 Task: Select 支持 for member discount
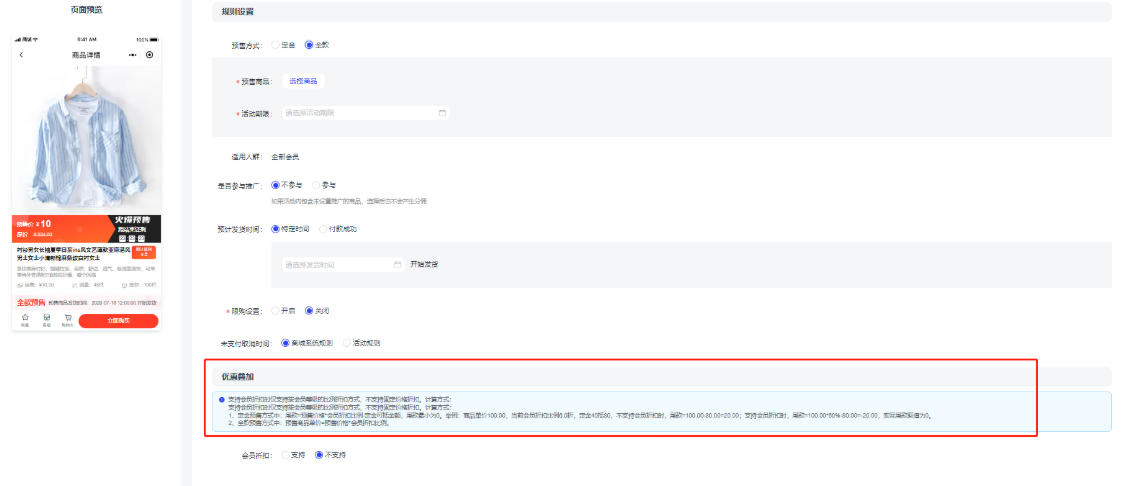click(x=284, y=455)
